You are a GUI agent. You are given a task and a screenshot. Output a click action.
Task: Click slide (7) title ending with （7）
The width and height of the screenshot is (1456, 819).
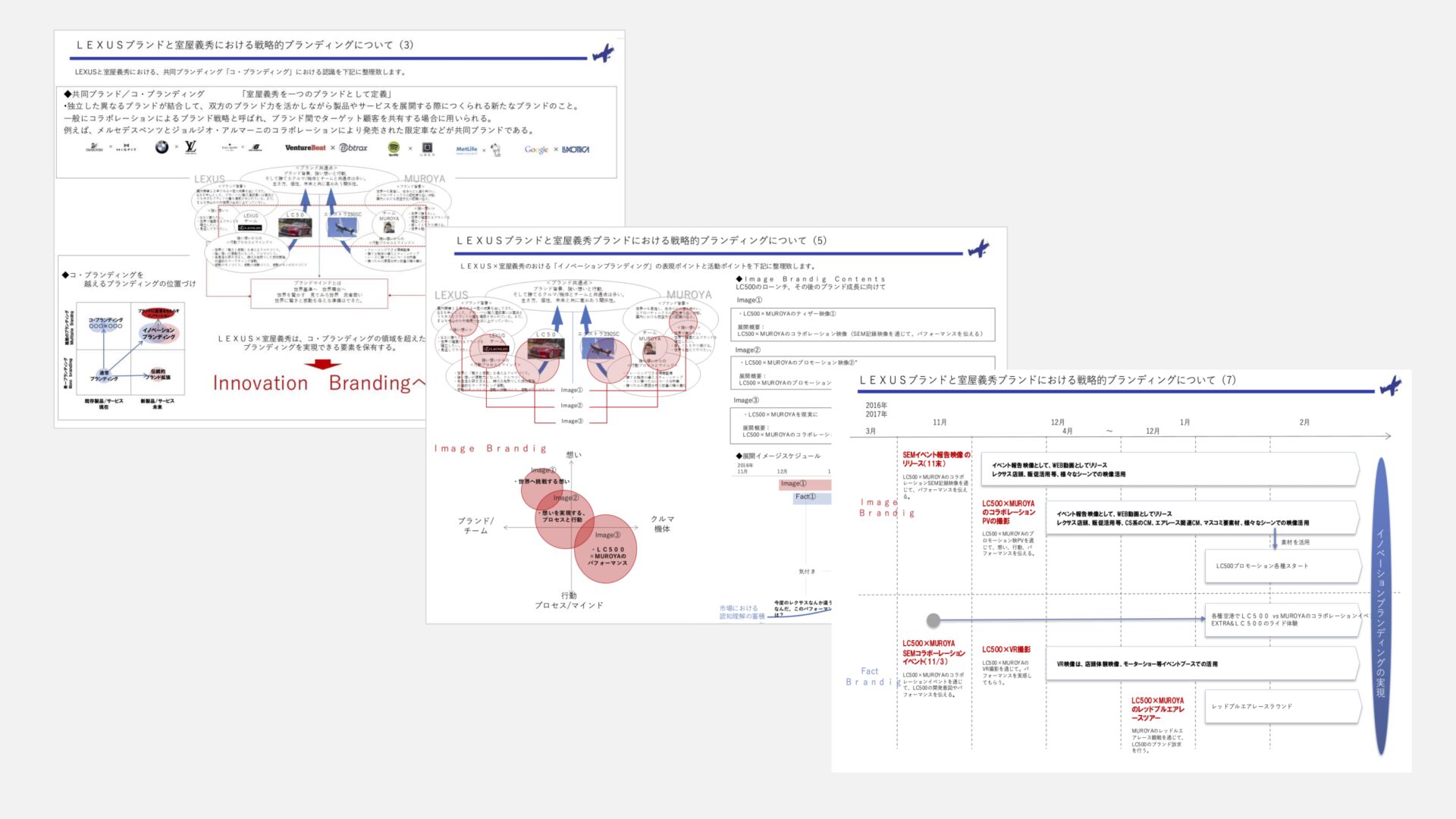pyautogui.click(x=1048, y=380)
